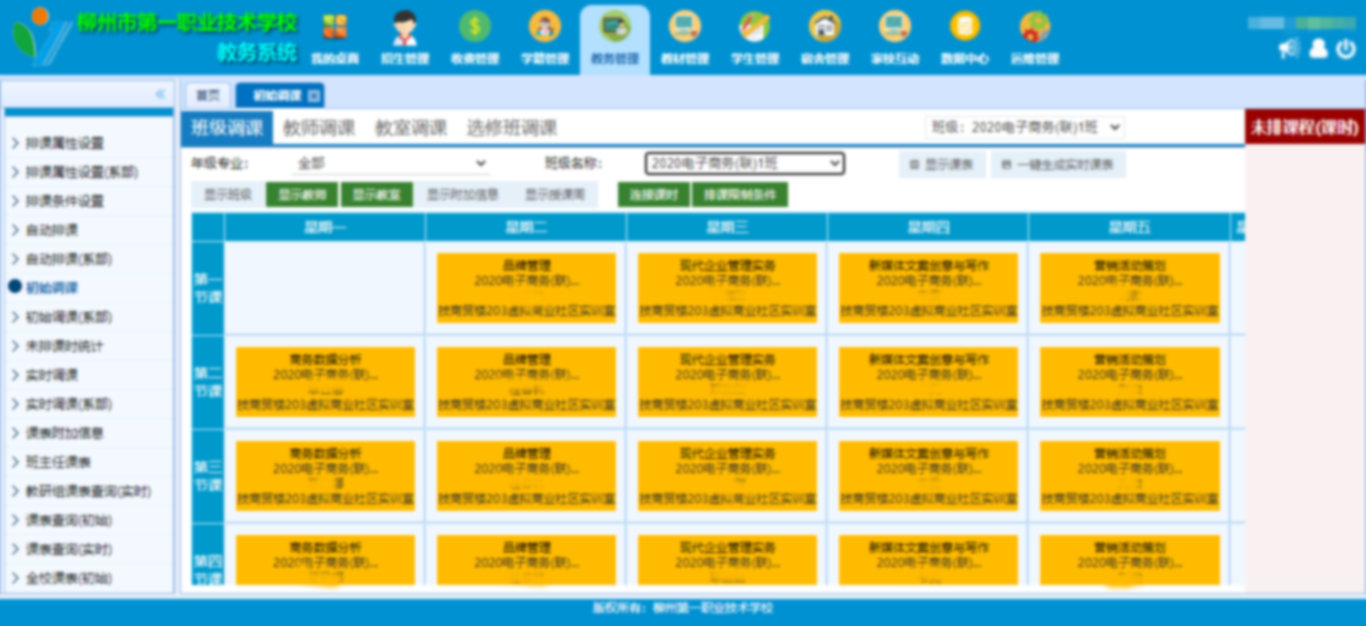Click the 未排课程(课时) red header
The width and height of the screenshot is (1366, 626).
pyautogui.click(x=1305, y=127)
